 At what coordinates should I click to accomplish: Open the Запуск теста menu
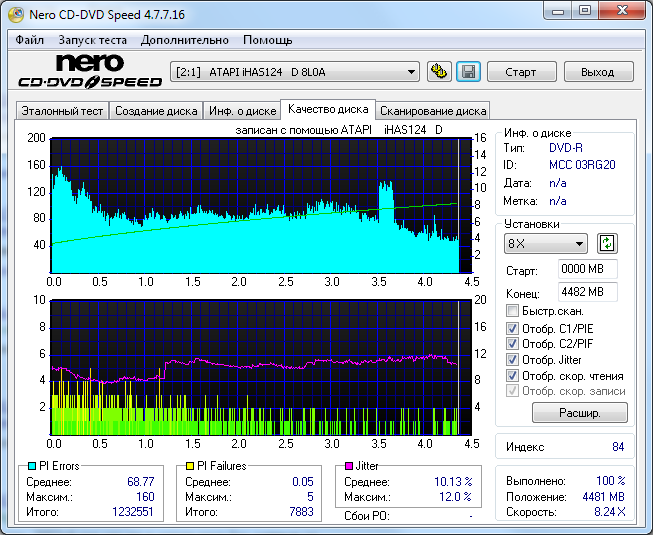point(92,40)
